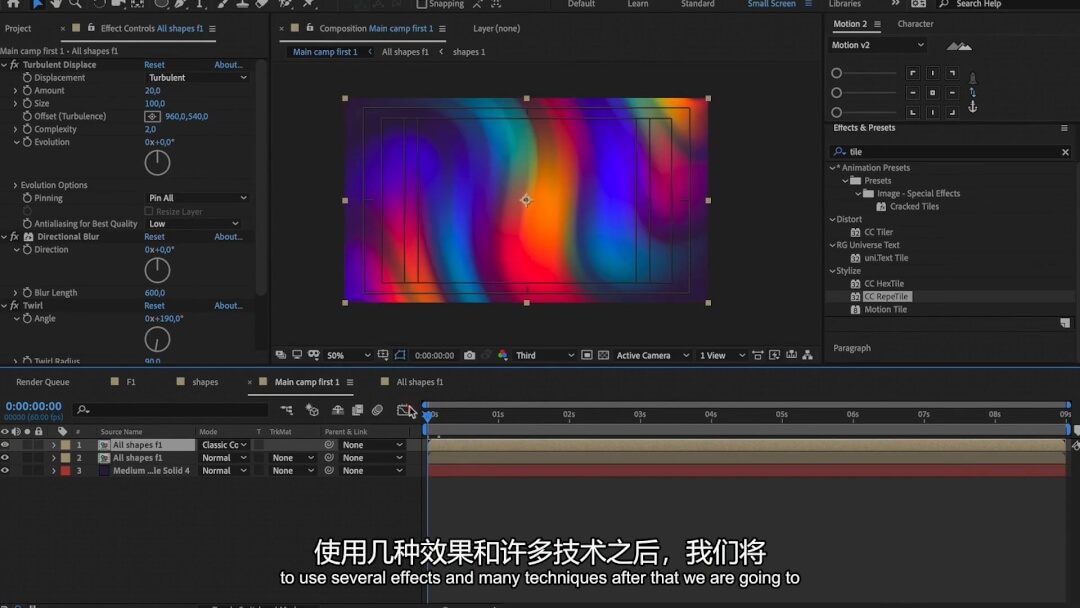Click the CC RepeTile effect icon
This screenshot has height=608, width=1080.
click(x=855, y=297)
